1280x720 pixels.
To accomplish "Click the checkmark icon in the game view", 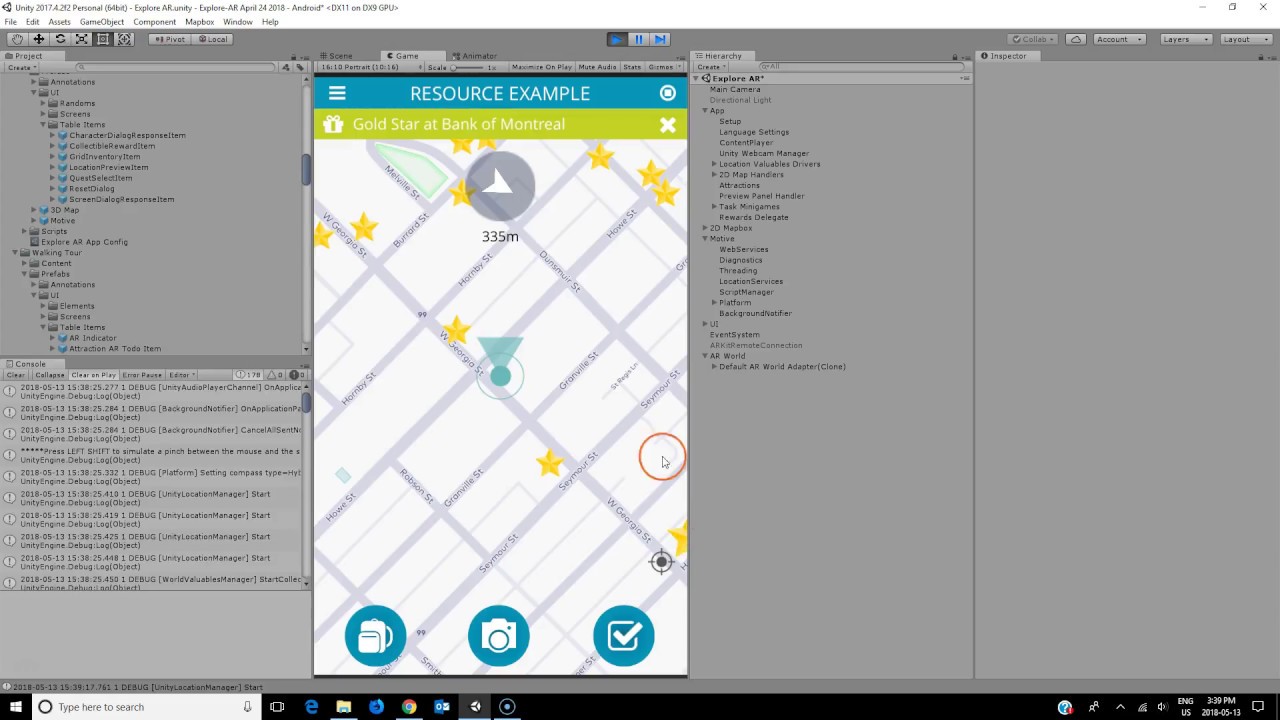I will [x=624, y=636].
